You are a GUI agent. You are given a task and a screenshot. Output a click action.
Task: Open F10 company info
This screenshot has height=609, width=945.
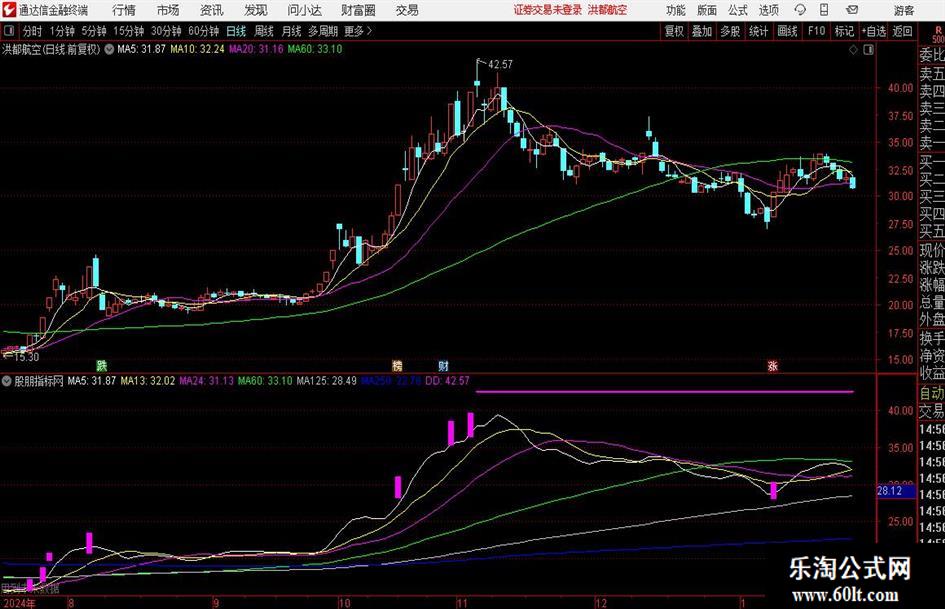pyautogui.click(x=816, y=31)
